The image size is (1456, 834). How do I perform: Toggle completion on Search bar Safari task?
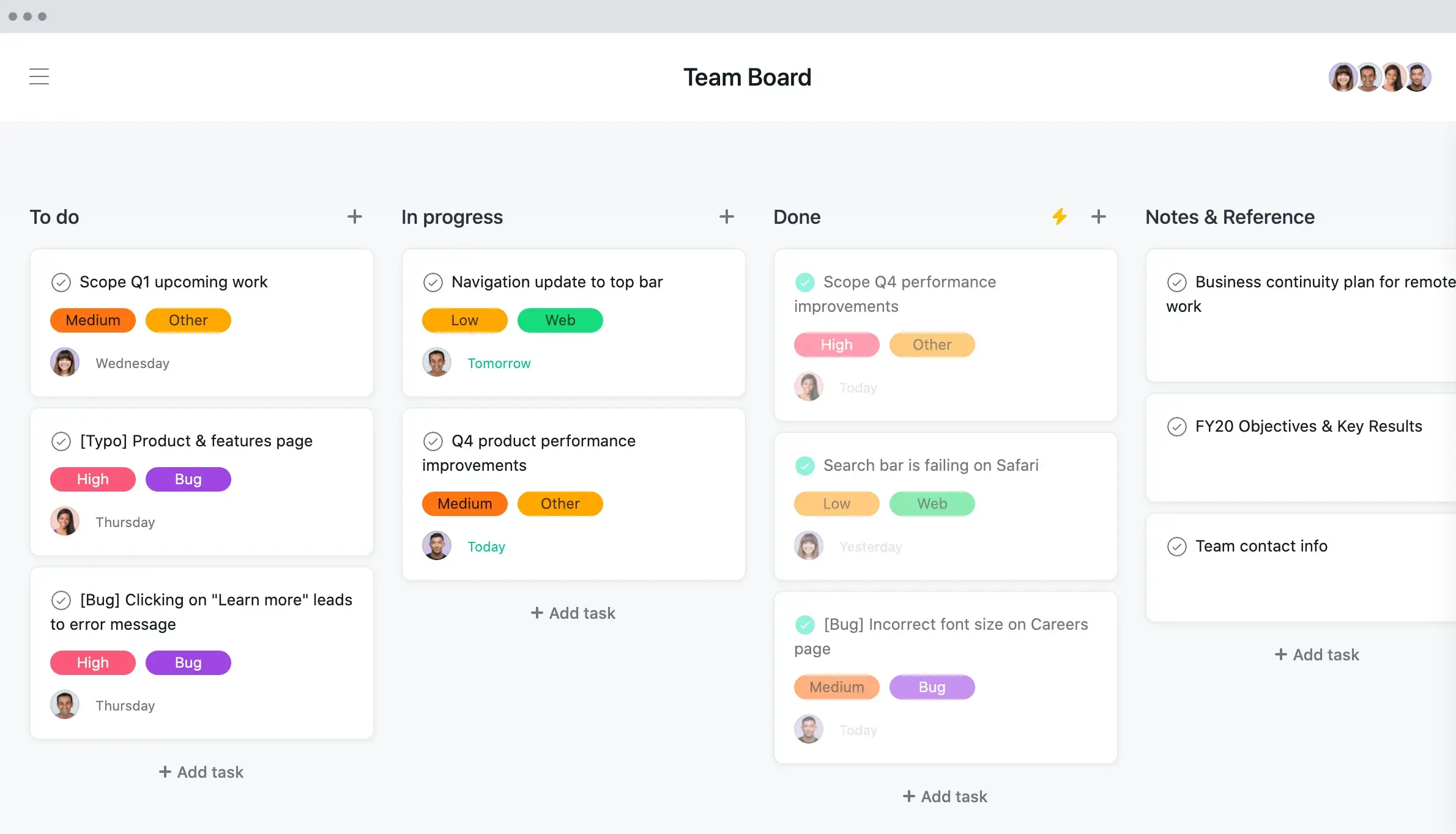(x=805, y=464)
